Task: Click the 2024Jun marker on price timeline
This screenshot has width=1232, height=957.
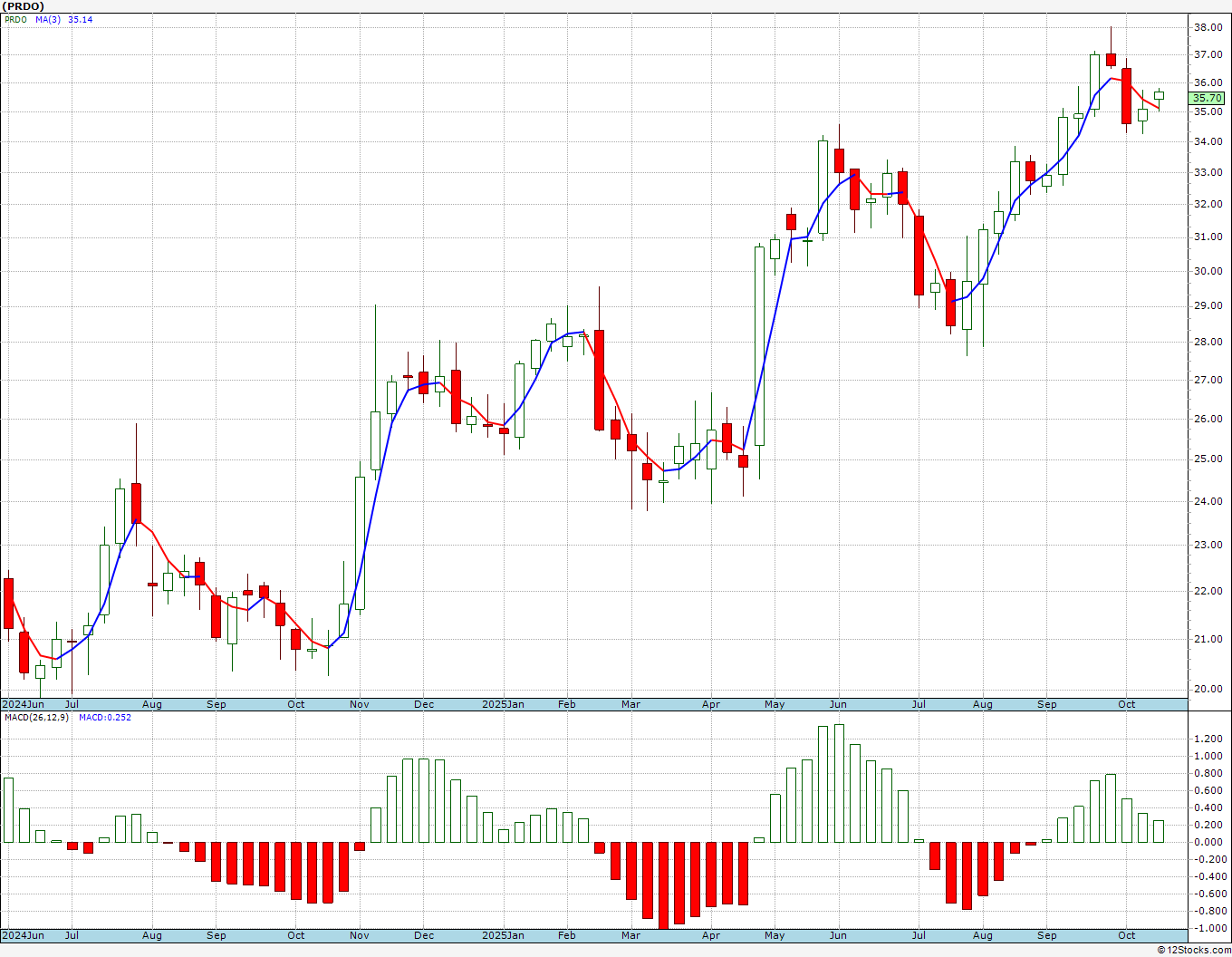Action: tap(23, 704)
